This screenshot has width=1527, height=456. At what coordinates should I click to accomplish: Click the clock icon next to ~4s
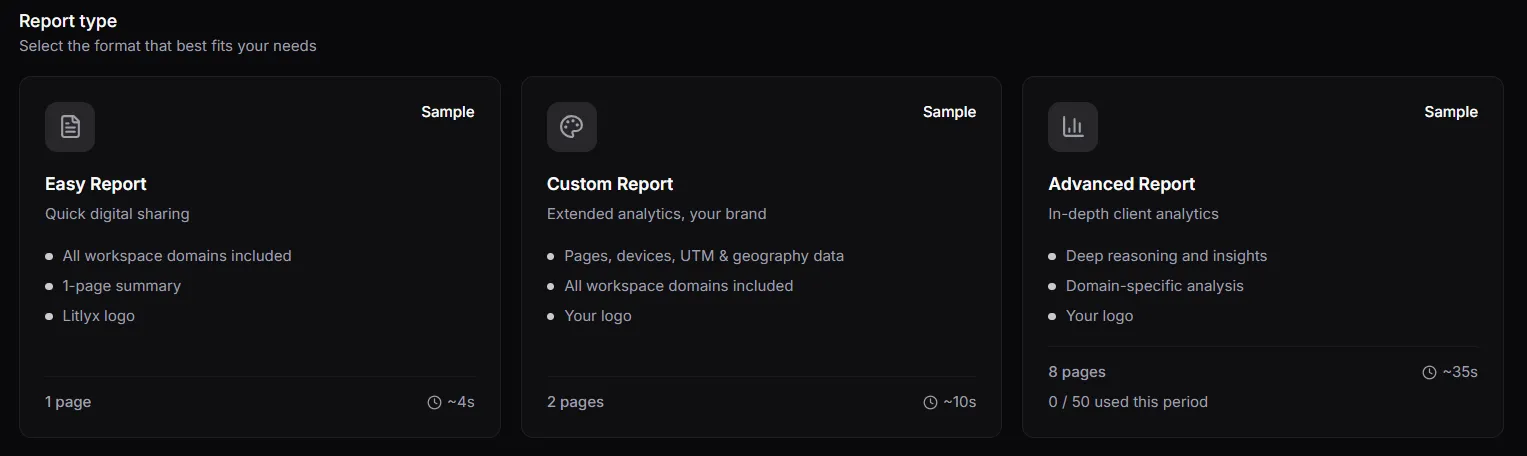[x=434, y=402]
